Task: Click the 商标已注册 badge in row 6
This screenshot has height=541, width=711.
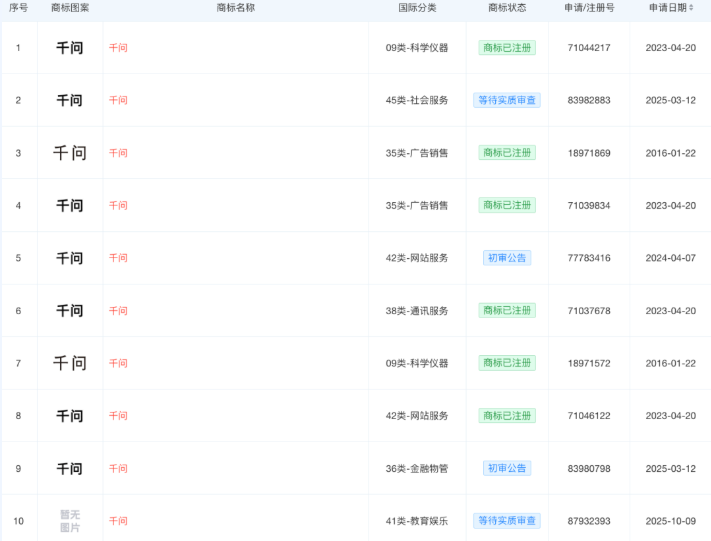Action: 507,311
